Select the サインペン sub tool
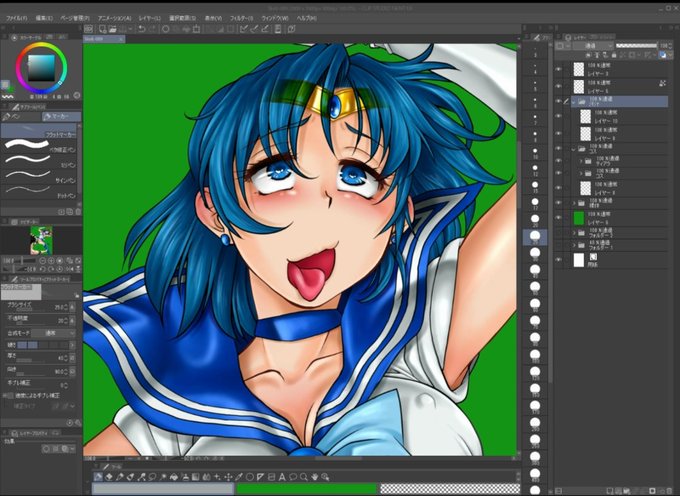This screenshot has width=680, height=496. click(39, 176)
